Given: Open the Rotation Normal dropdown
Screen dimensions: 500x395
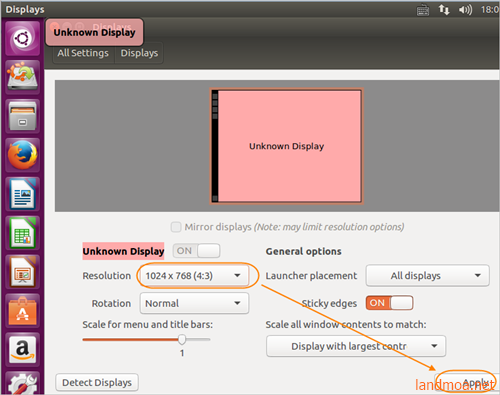Looking at the screenshot, I should [x=194, y=303].
